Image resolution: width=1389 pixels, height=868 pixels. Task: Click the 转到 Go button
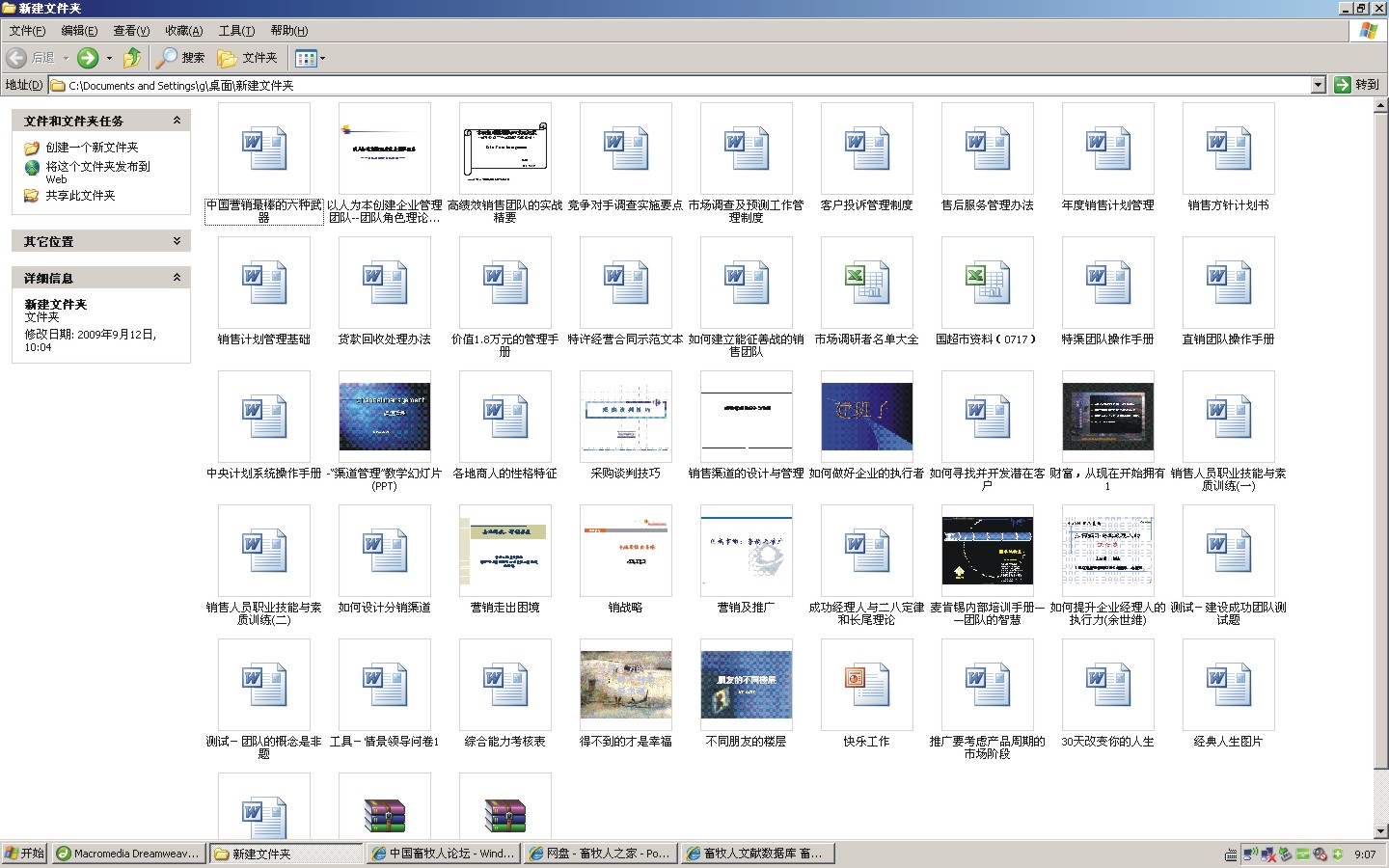(1357, 85)
